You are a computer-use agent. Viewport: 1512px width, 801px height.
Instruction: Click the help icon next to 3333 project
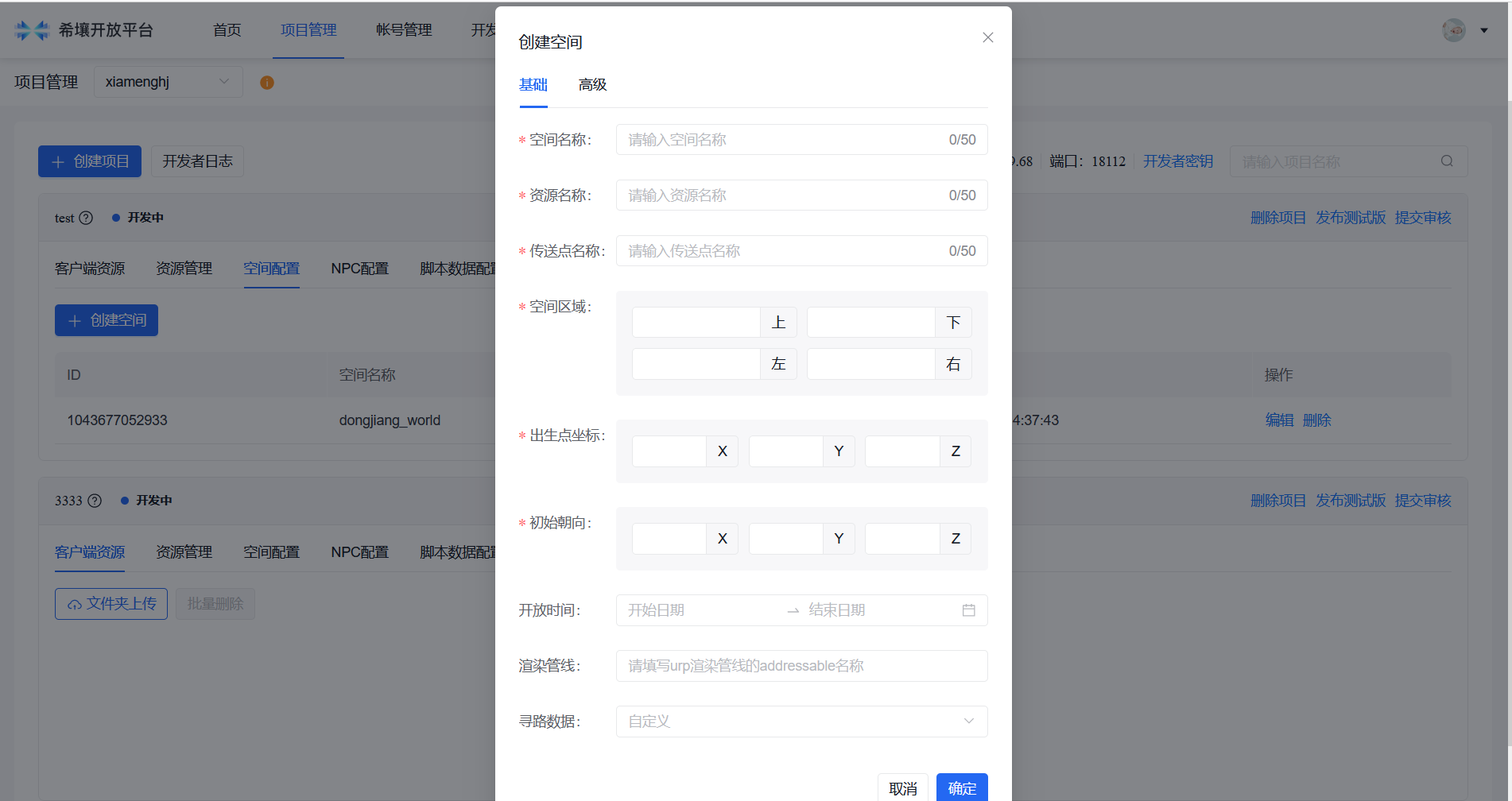tap(95, 501)
